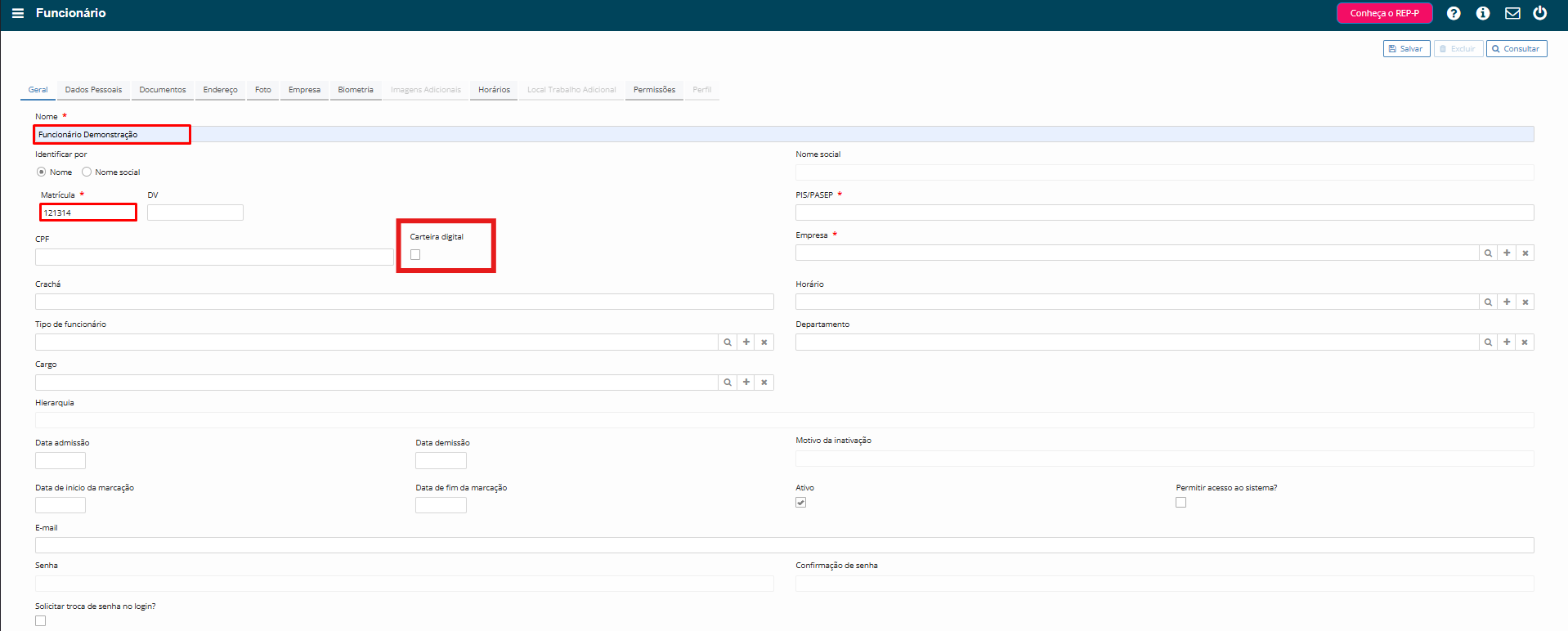Click the Cargo lookup input field
This screenshot has width=1568, height=631.
point(377,383)
